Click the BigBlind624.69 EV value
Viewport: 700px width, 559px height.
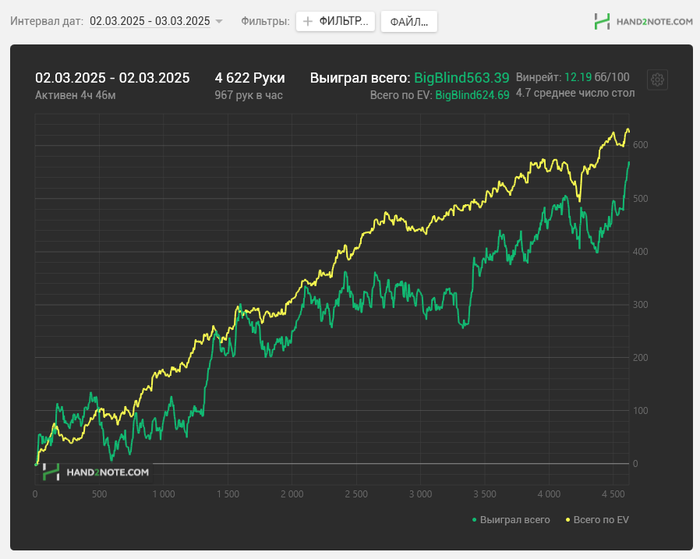tap(472, 95)
